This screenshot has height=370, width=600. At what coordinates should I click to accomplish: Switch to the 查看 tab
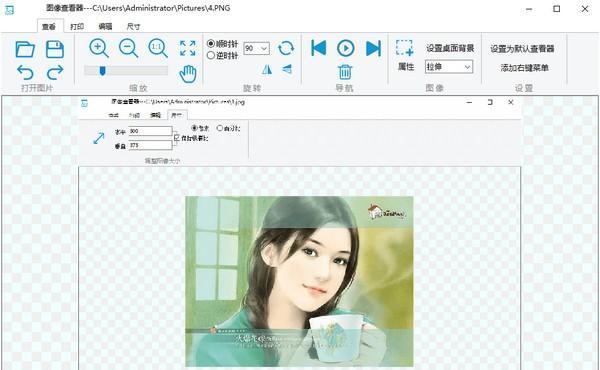(49, 26)
